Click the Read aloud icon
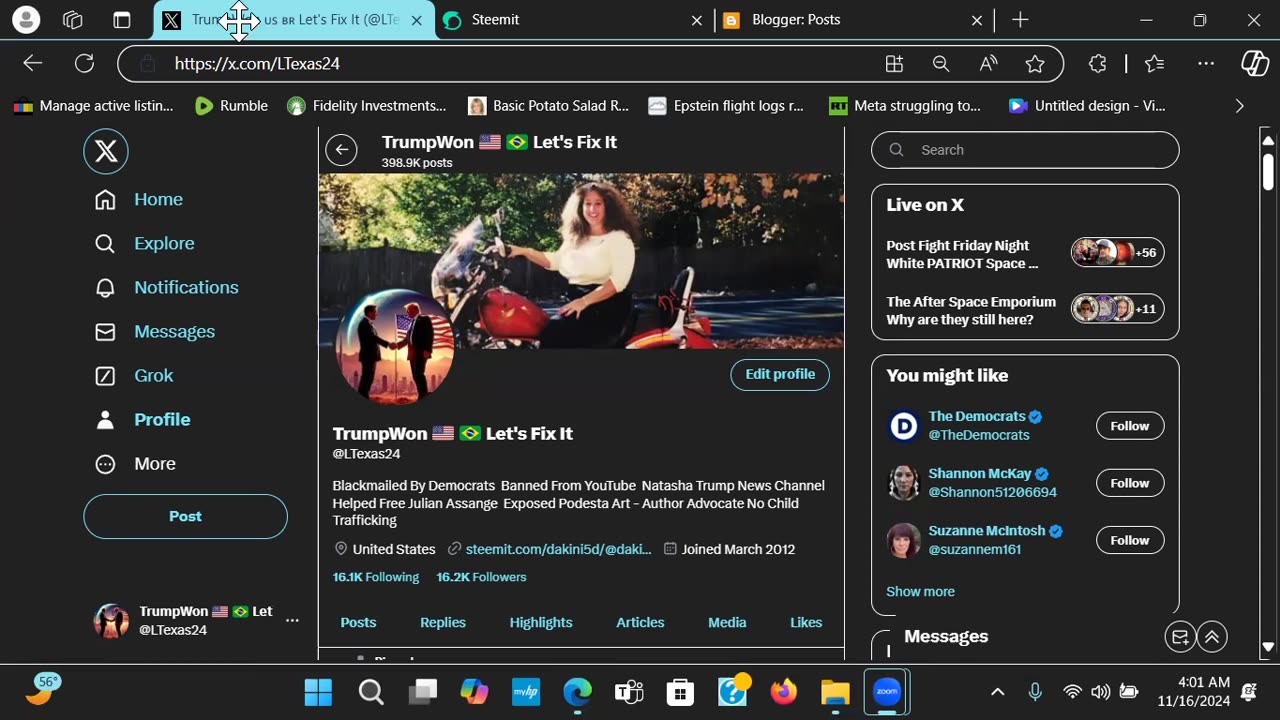This screenshot has height=720, width=1280. click(988, 63)
